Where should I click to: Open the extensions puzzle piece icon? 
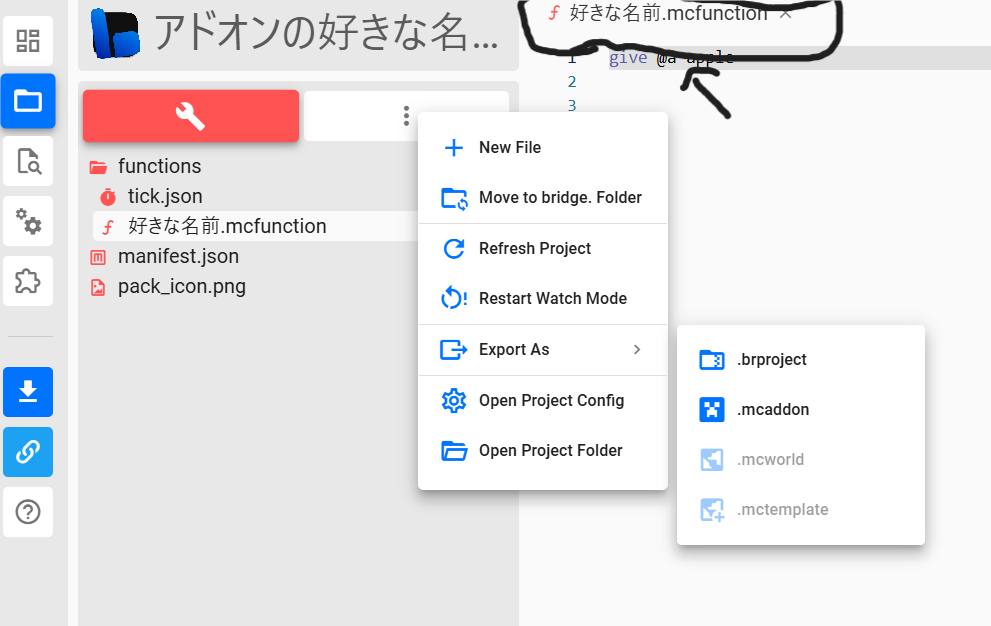click(x=28, y=281)
